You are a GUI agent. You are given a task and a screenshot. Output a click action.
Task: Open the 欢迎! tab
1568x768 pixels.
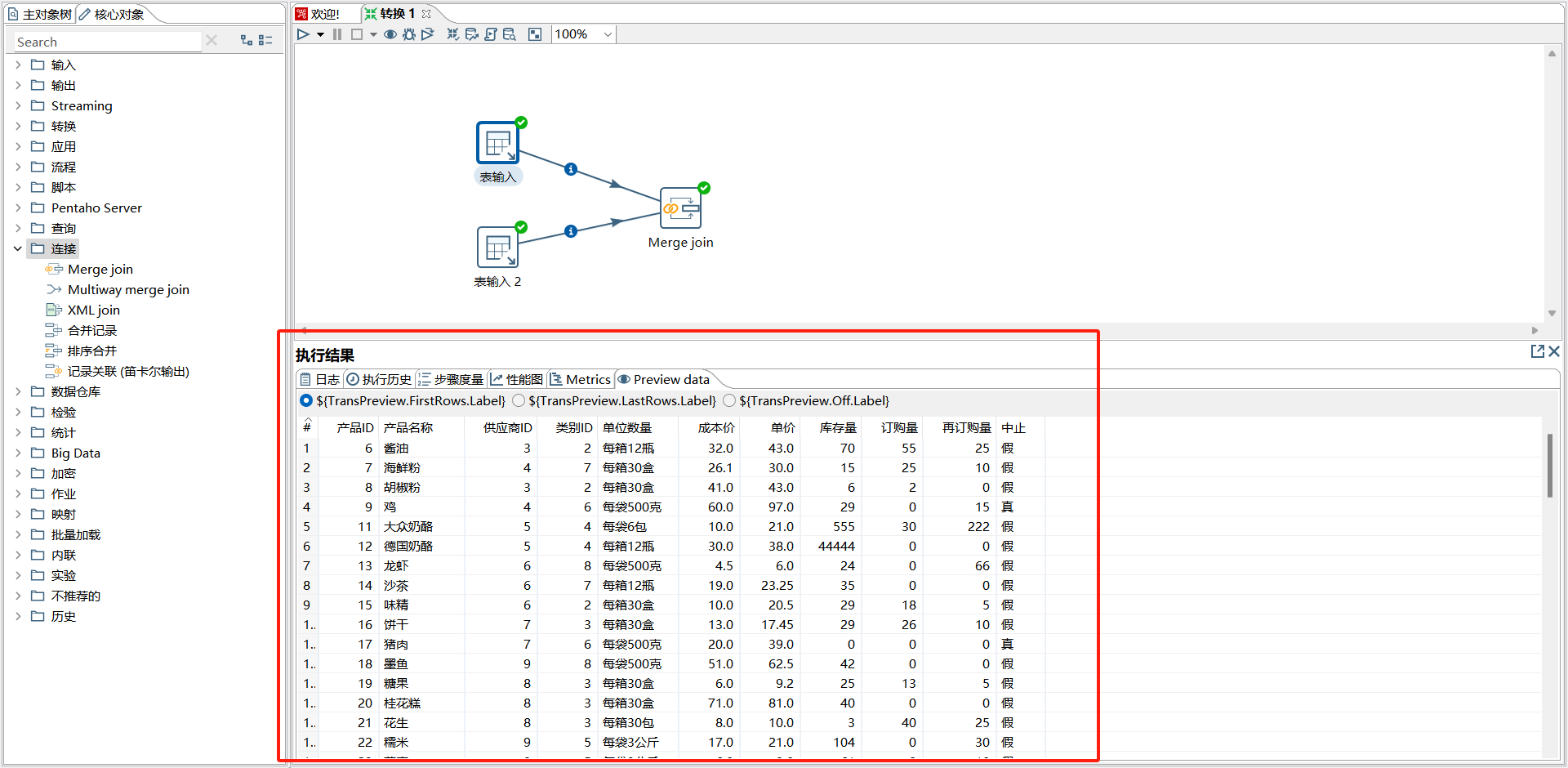pos(324,14)
